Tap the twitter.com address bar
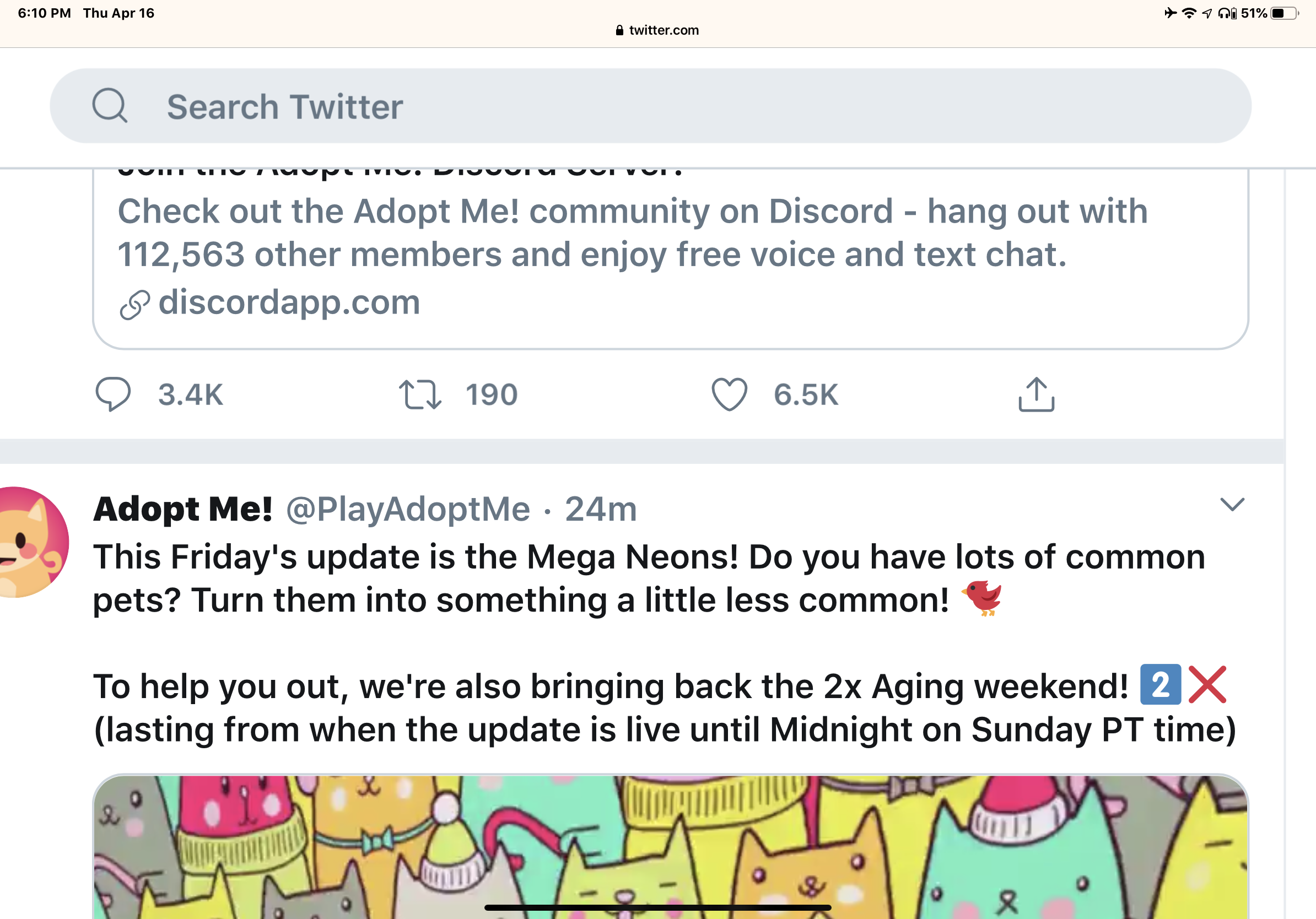Screen dimensions: 1316x919 pyautogui.click(x=658, y=30)
